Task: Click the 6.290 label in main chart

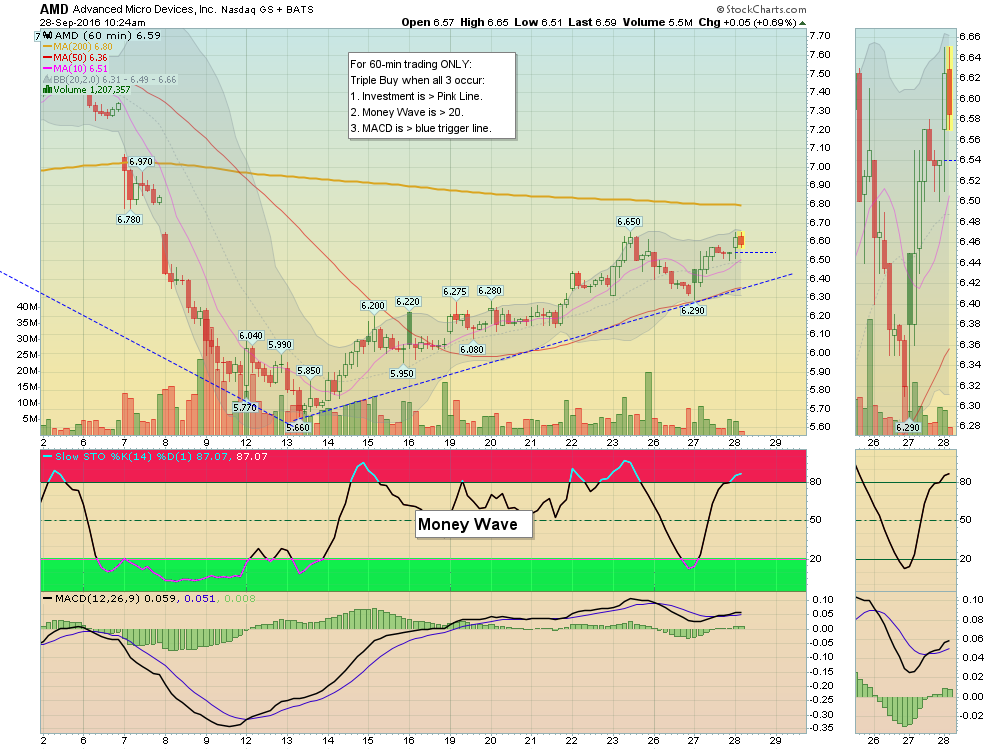Action: [693, 311]
